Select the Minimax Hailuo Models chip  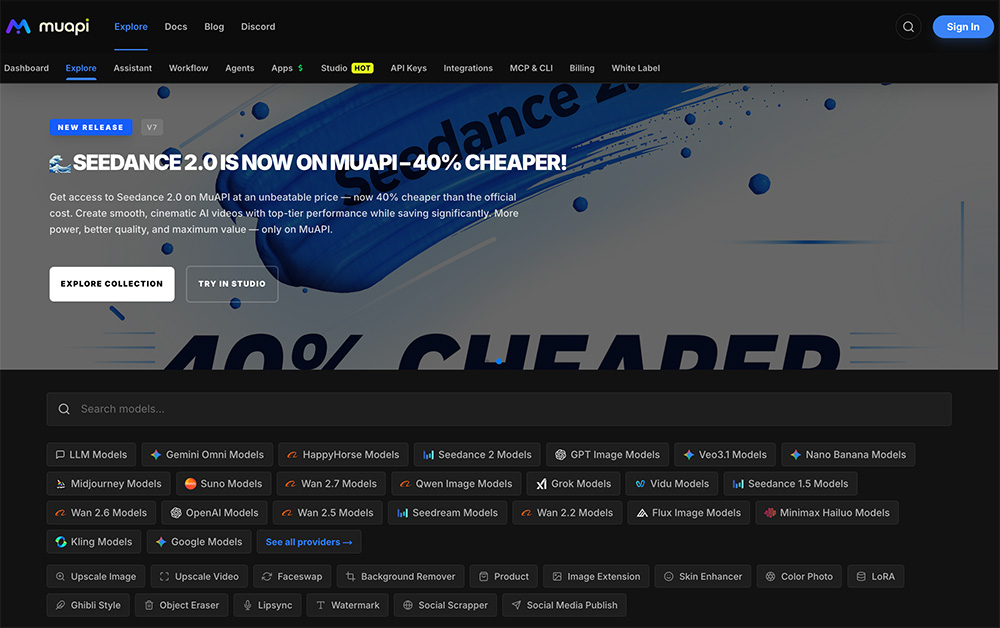(827, 513)
